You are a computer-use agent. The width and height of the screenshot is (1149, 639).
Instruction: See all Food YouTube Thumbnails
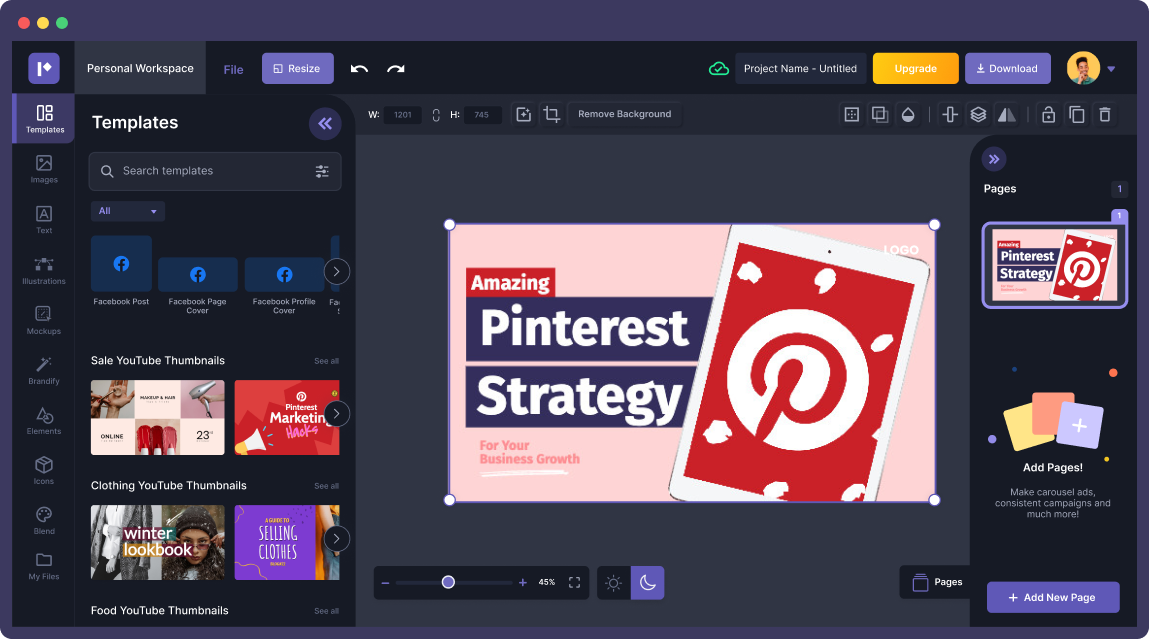326,611
